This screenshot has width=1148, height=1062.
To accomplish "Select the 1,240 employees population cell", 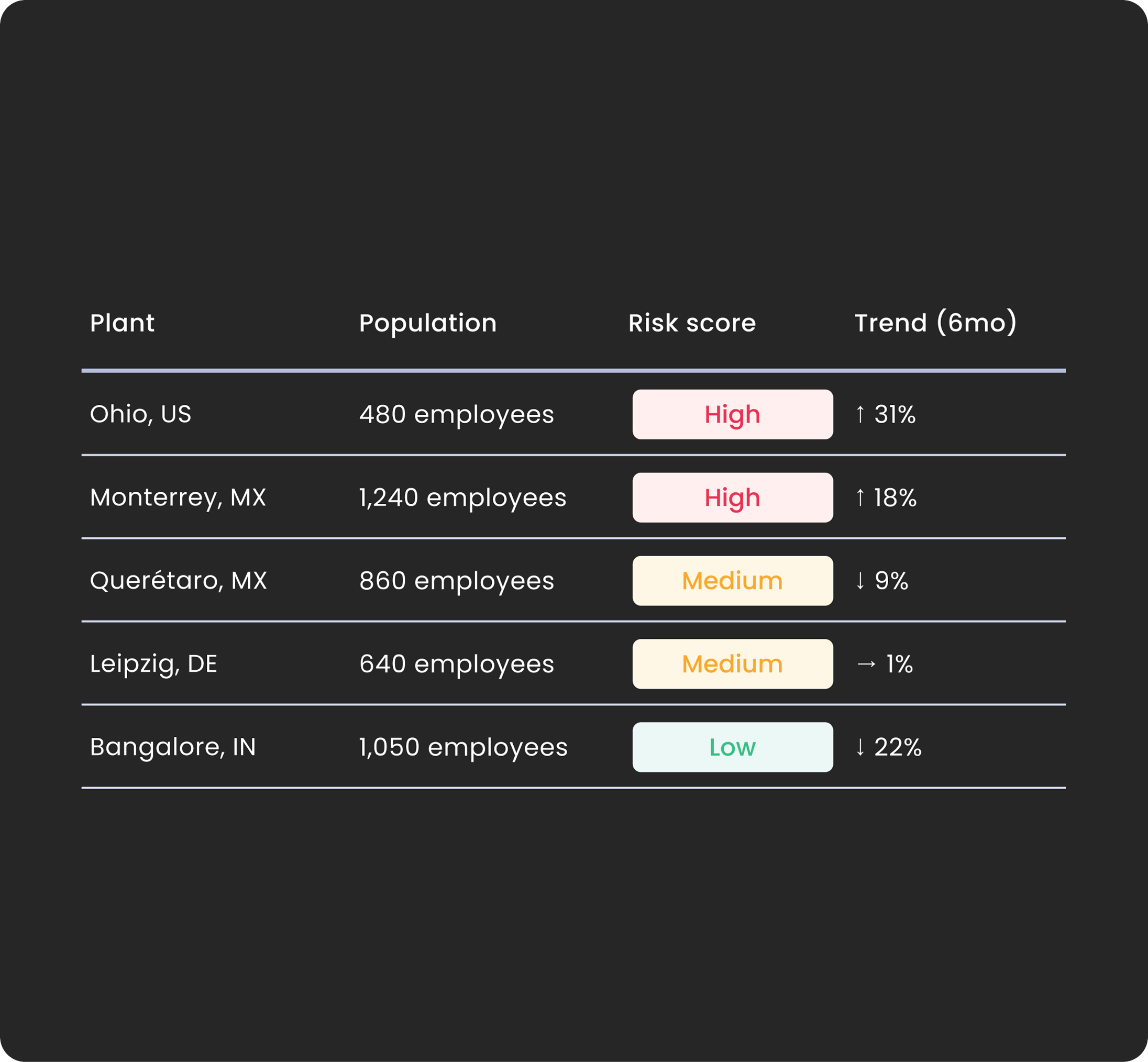I will 463,498.
